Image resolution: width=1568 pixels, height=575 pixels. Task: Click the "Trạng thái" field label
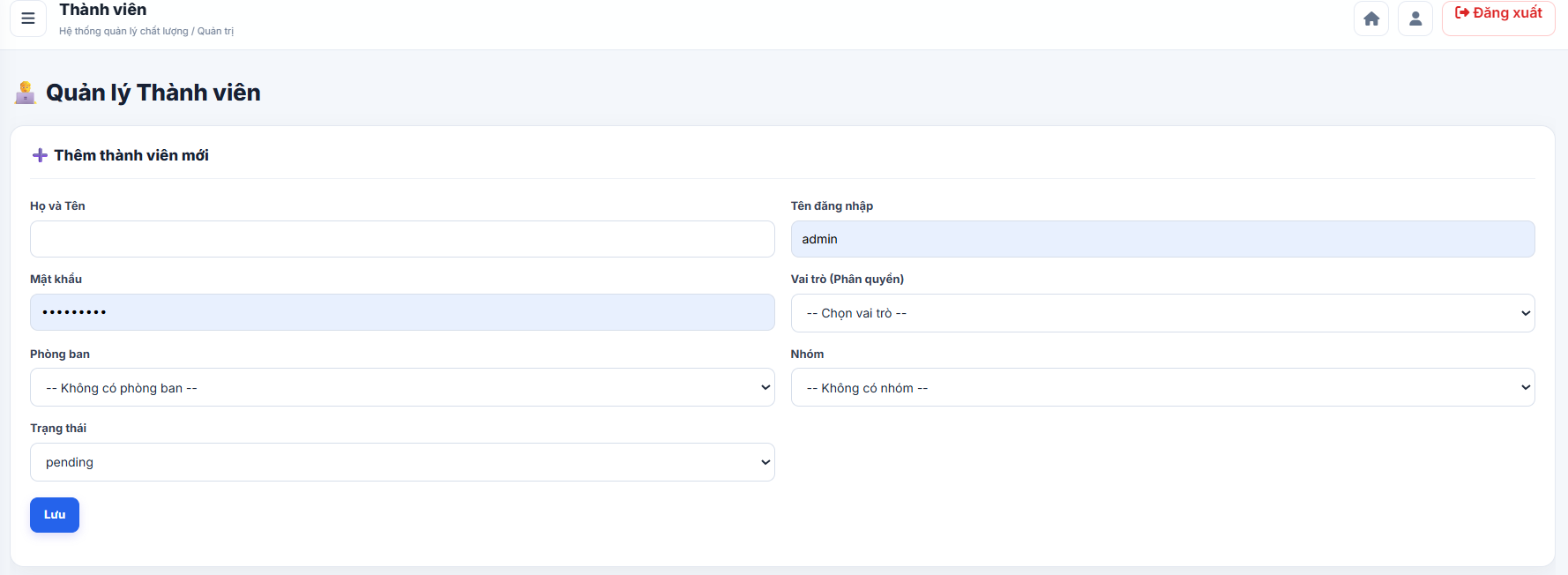(x=58, y=429)
